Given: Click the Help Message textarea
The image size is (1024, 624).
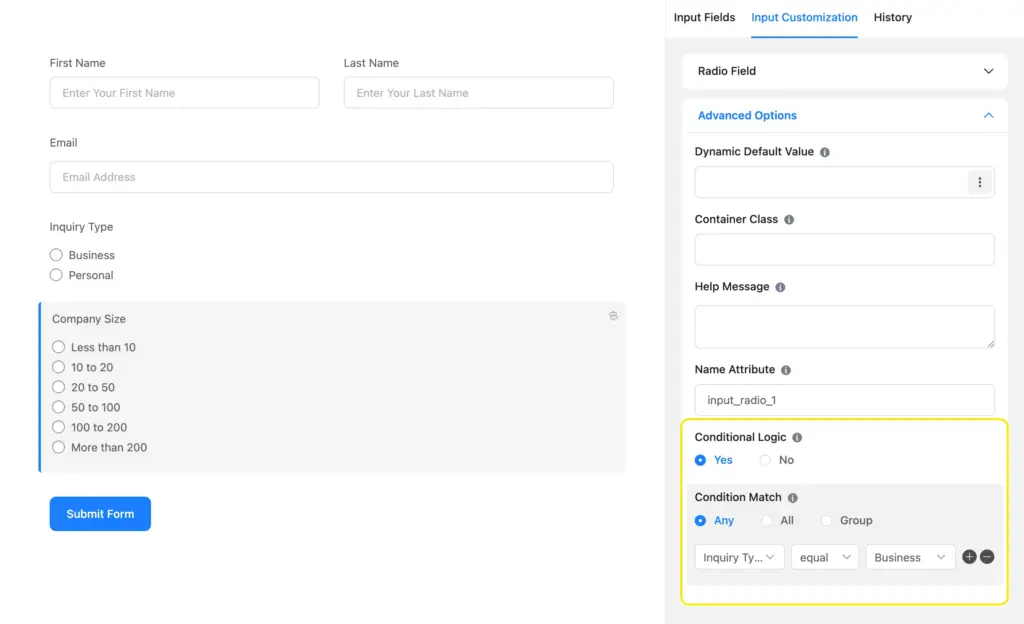Looking at the screenshot, I should (844, 326).
